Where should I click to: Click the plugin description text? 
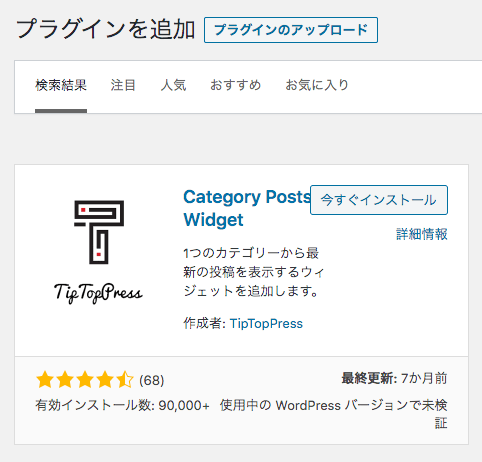[254, 272]
